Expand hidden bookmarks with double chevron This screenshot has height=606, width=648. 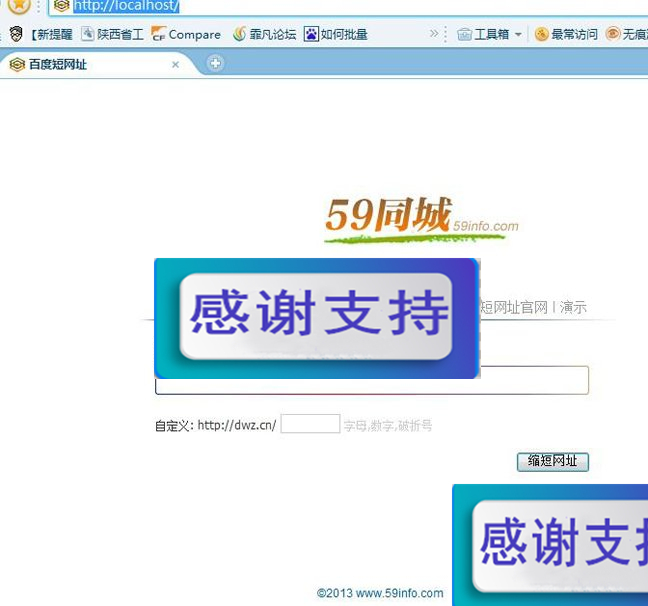click(x=434, y=34)
